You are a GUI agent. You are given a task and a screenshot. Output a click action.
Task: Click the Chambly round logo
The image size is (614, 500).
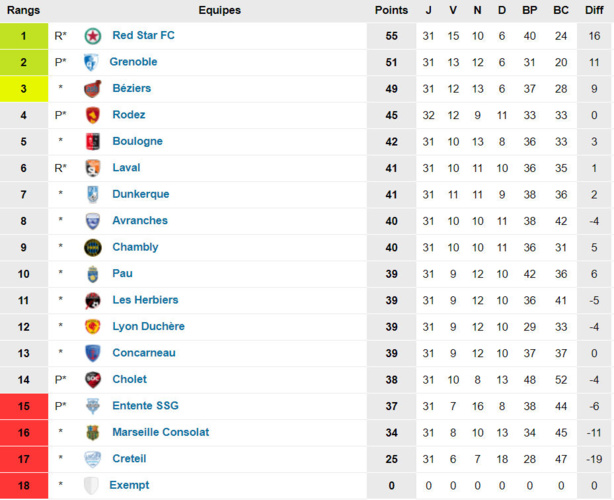tap(93, 247)
